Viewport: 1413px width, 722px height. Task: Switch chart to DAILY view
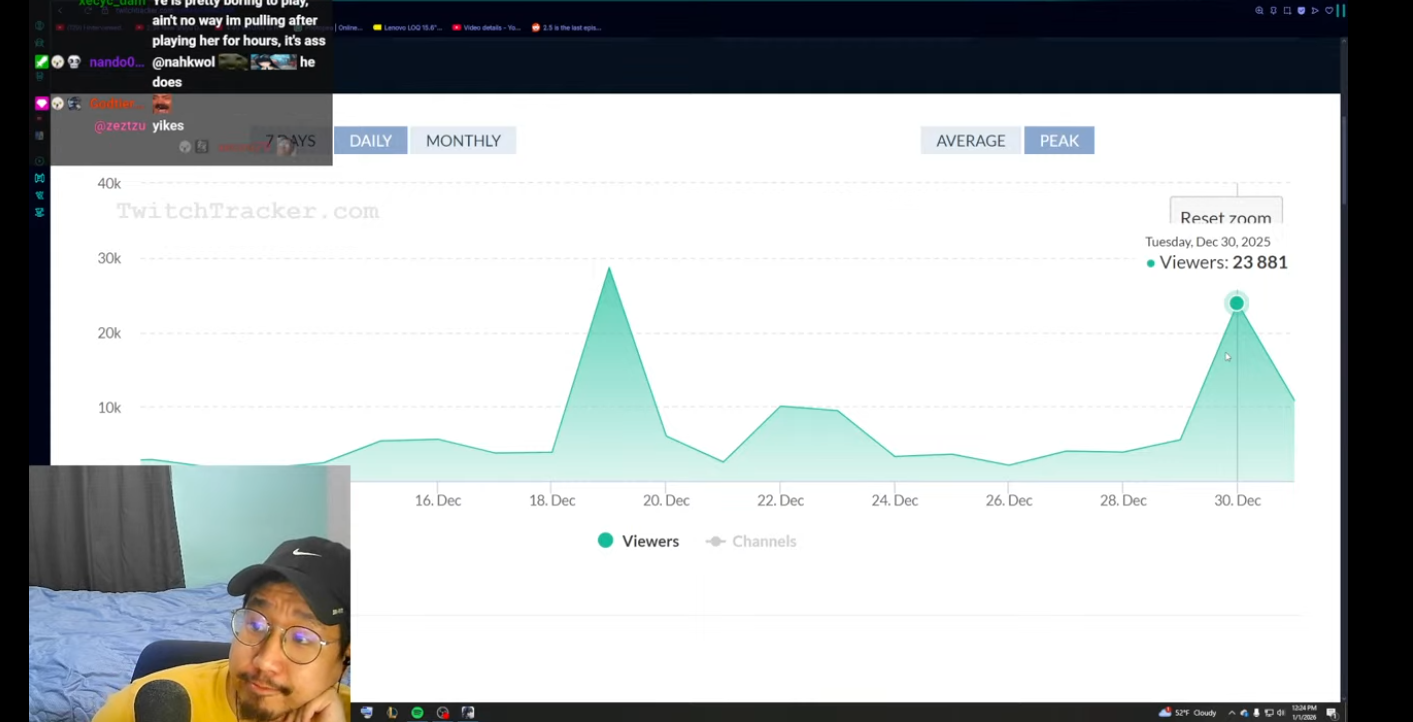(x=370, y=141)
